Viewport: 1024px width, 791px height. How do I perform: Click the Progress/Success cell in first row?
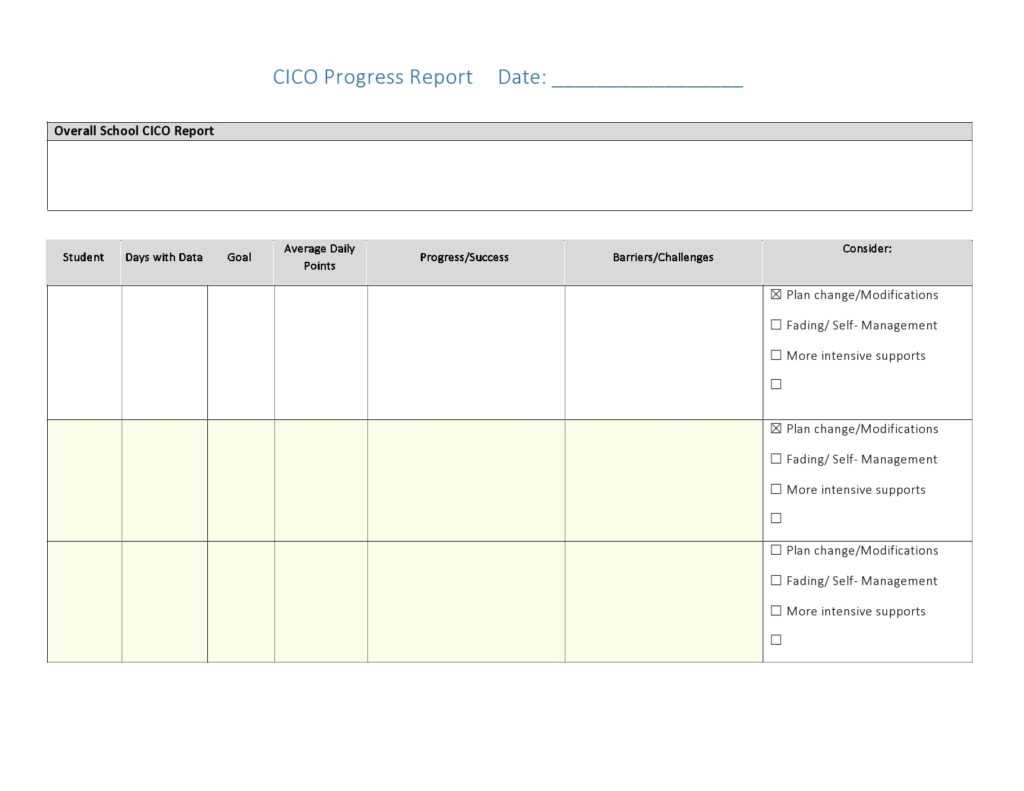[x=465, y=350]
